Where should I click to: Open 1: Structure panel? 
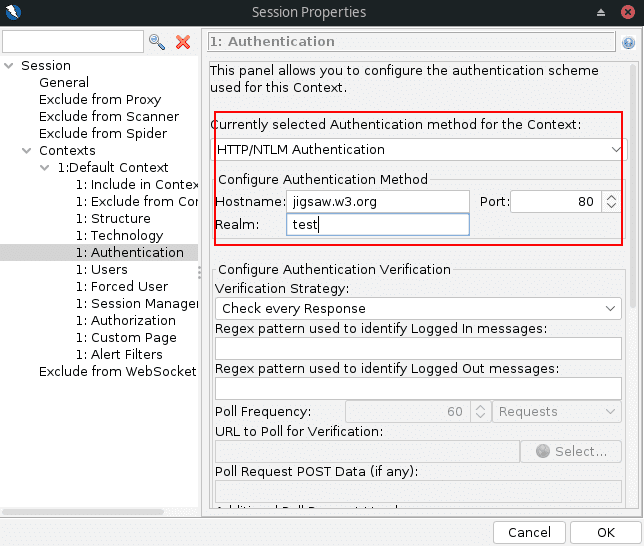tap(113, 219)
